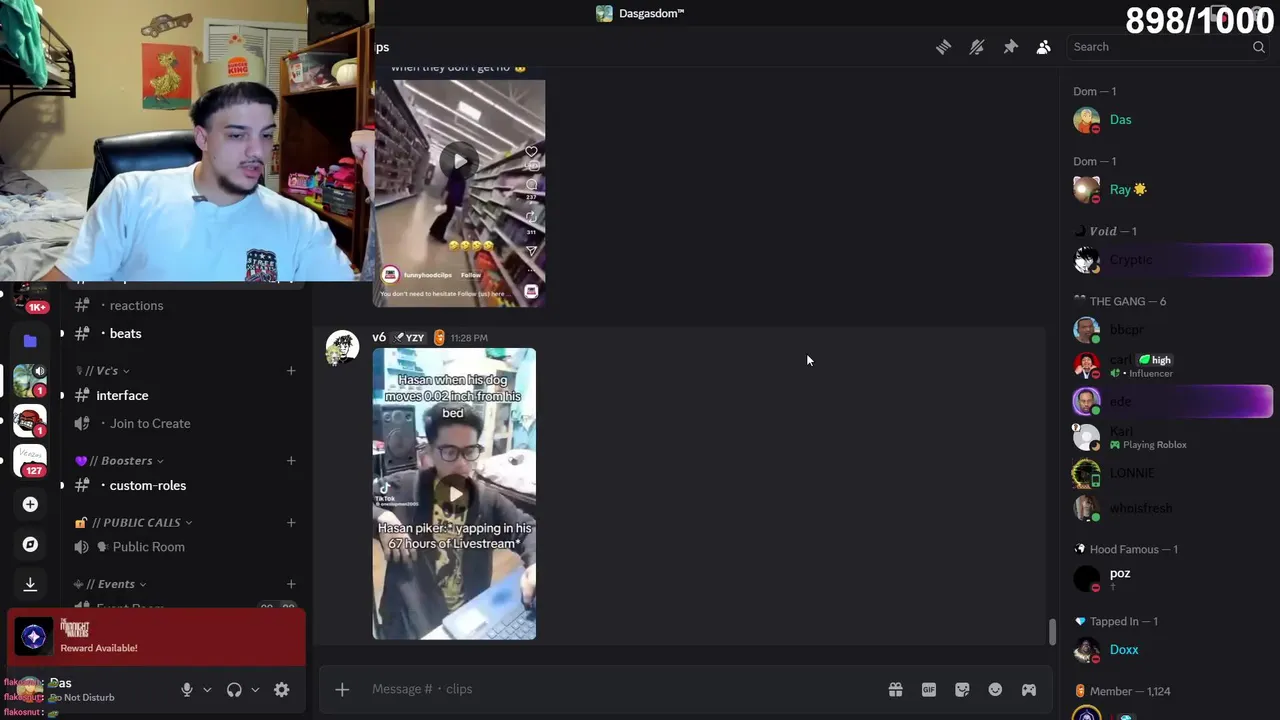Click the plus attach button in message bar
Viewport: 1280px width, 720px height.
342,689
